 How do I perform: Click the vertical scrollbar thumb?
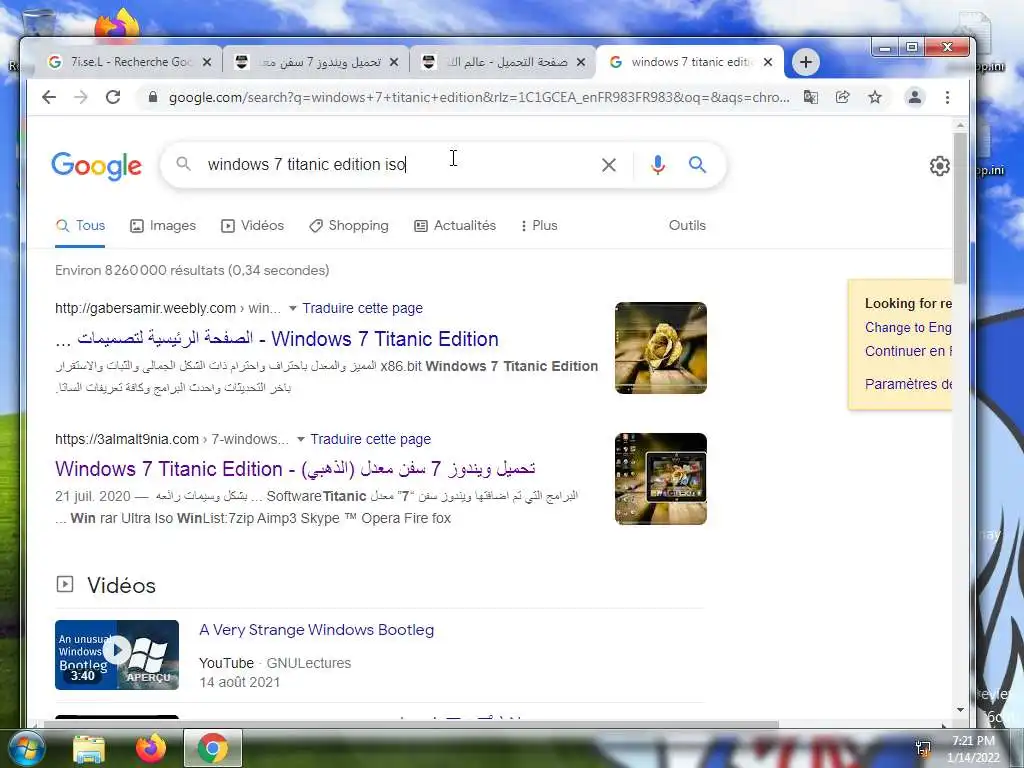pyautogui.click(x=960, y=208)
